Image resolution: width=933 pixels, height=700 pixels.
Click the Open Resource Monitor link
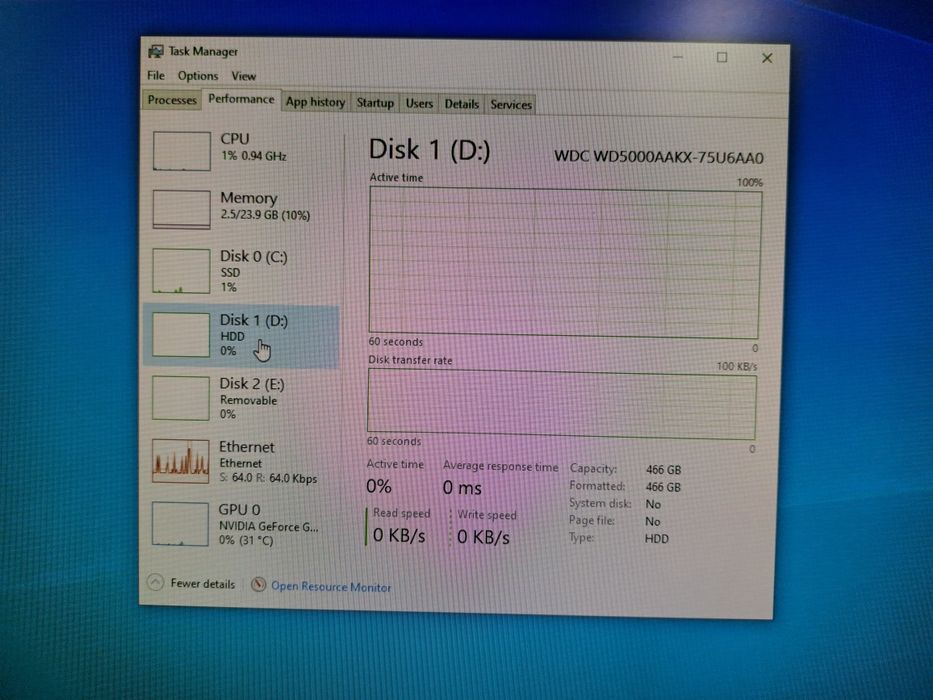[x=331, y=587]
